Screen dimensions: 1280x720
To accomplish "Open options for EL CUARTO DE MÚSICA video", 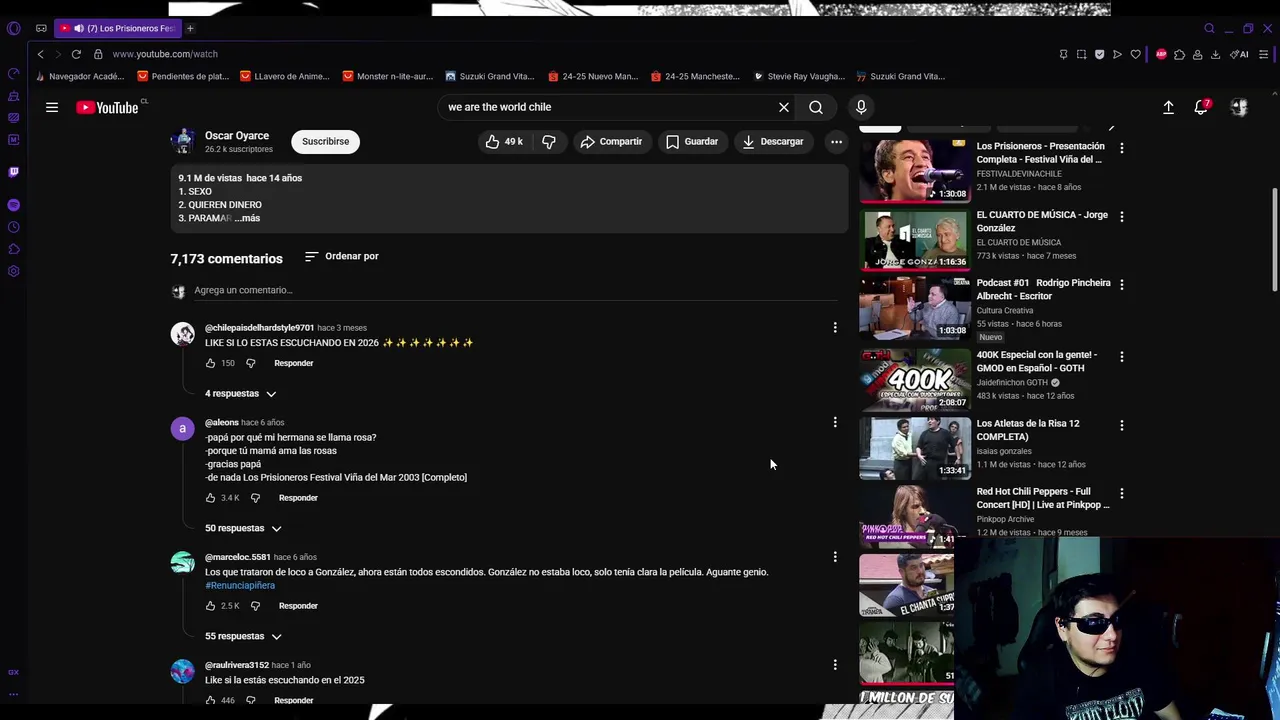I will (1121, 216).
